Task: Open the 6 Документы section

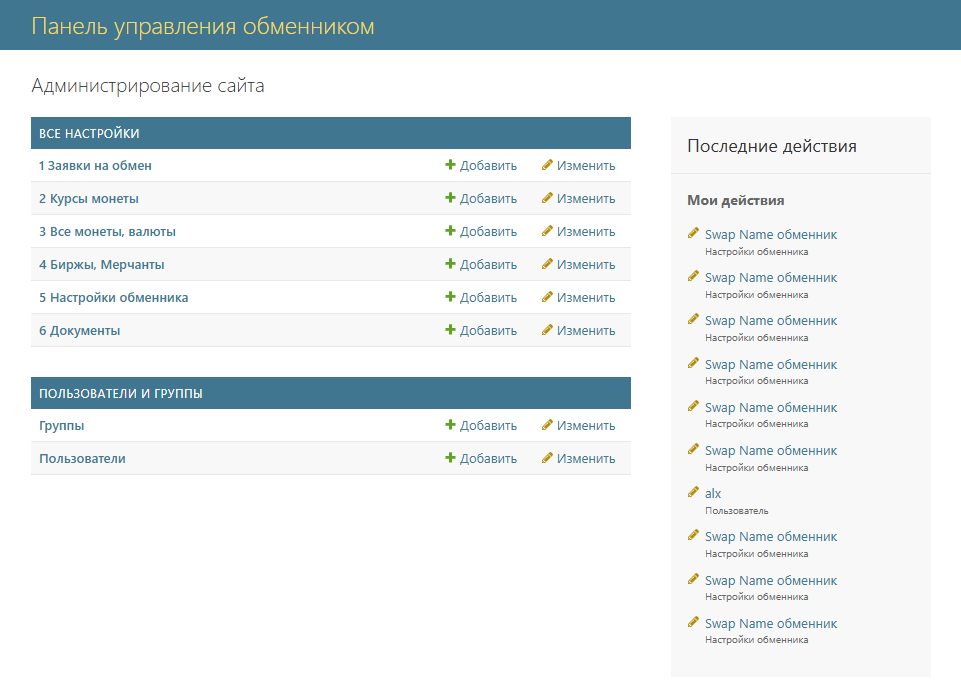Action: [x=79, y=331]
